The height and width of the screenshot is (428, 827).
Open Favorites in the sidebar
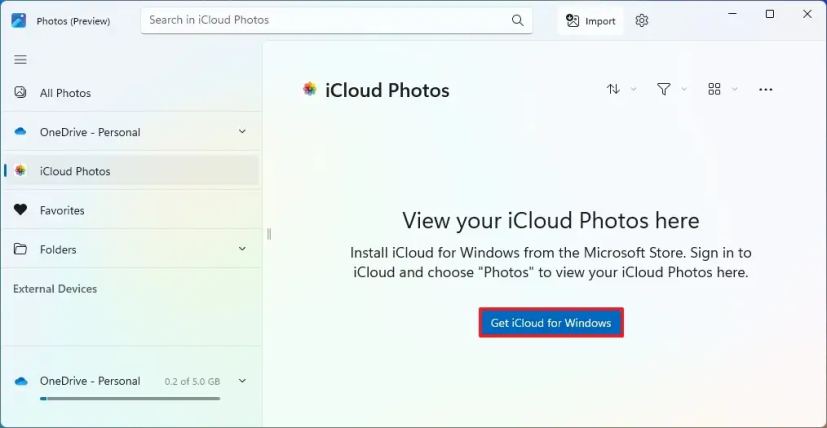(x=62, y=210)
